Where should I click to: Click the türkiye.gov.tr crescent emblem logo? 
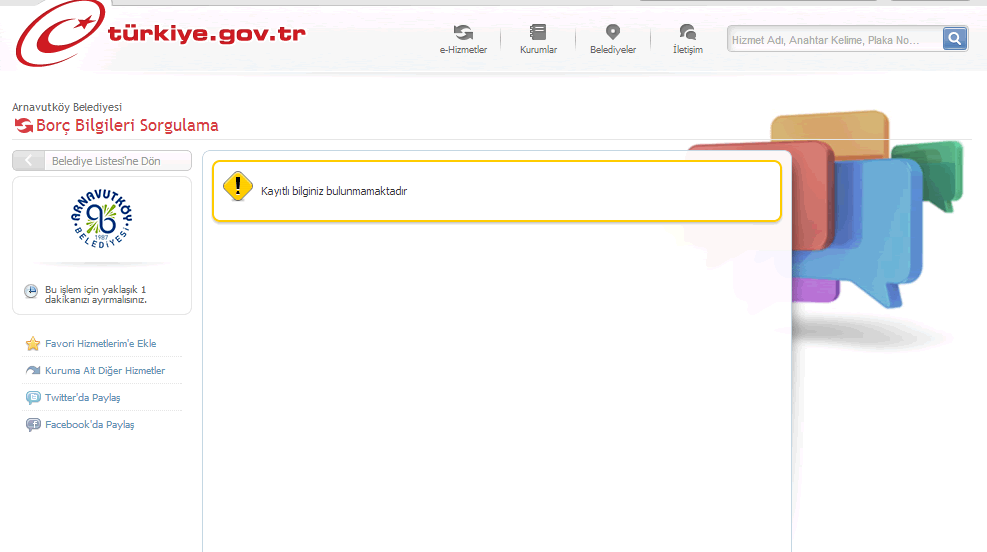pos(57,36)
